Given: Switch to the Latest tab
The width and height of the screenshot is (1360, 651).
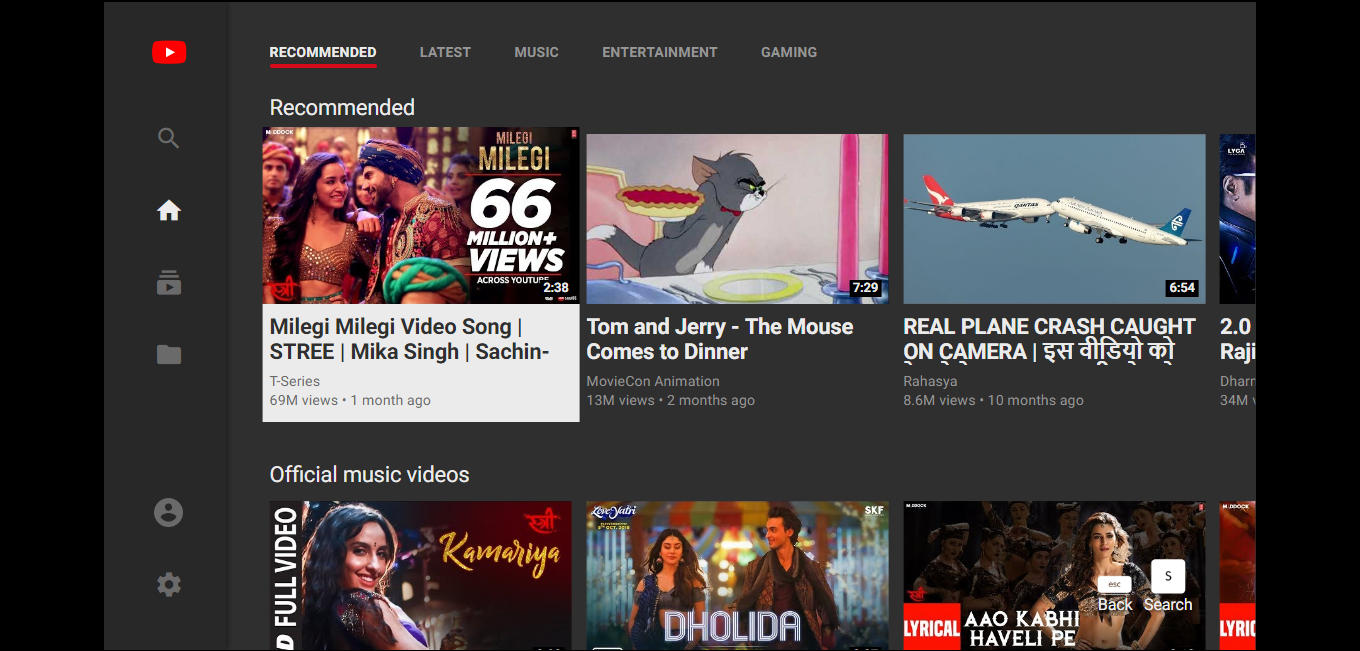Looking at the screenshot, I should [445, 52].
